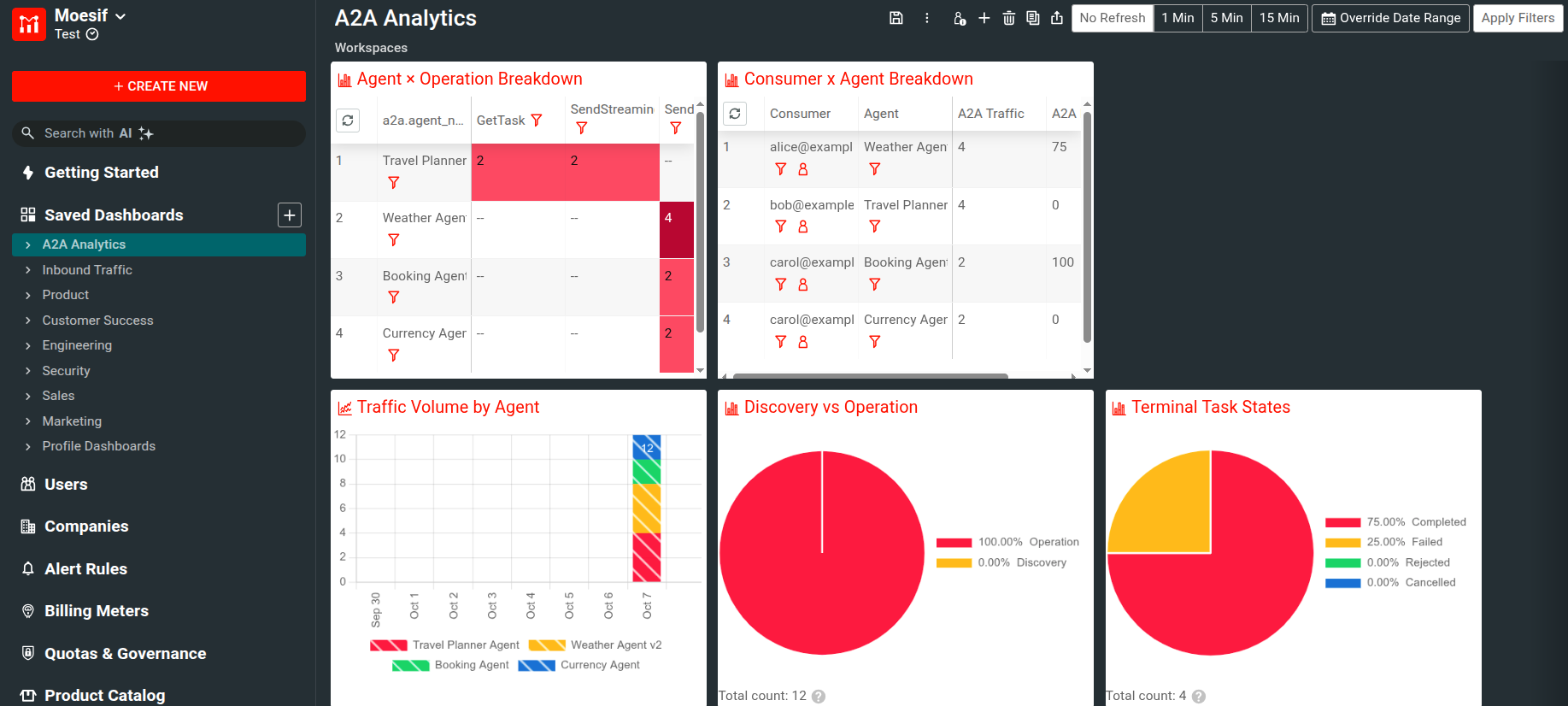Screen dimensions: 1568x706
Task: Toggle Weather Agent v2 legend series
Action: [595, 645]
